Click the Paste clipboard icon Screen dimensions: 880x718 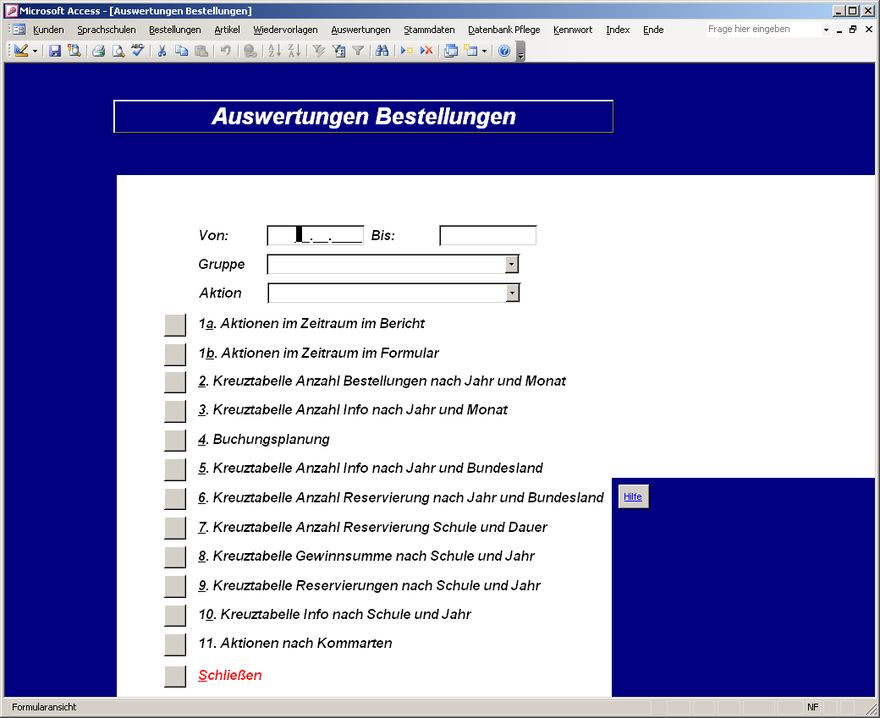click(201, 51)
